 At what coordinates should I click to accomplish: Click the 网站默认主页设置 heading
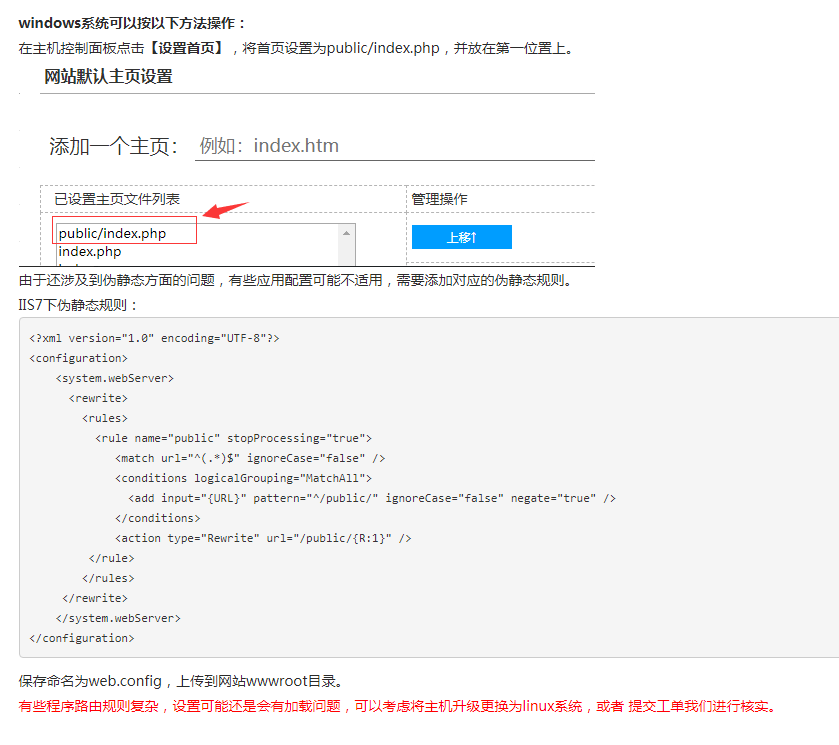(108, 77)
